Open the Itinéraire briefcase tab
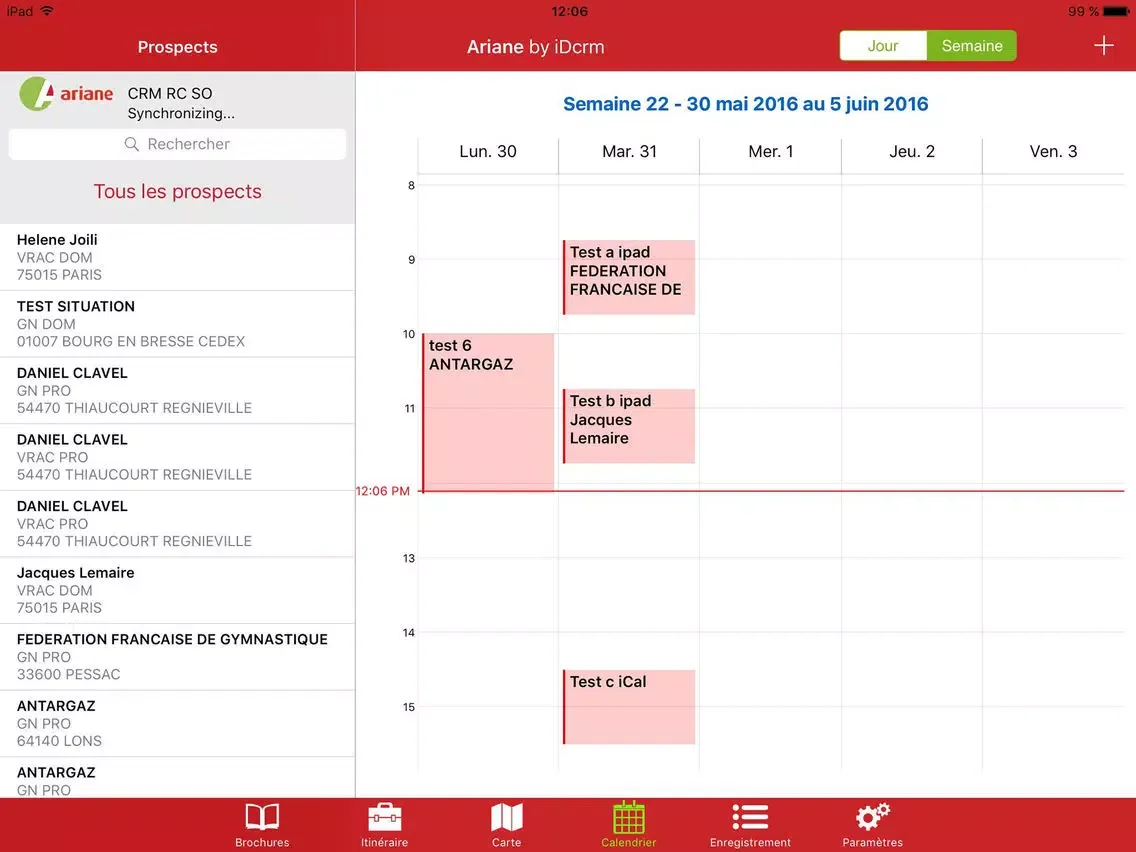This screenshot has height=852, width=1136. (x=385, y=824)
